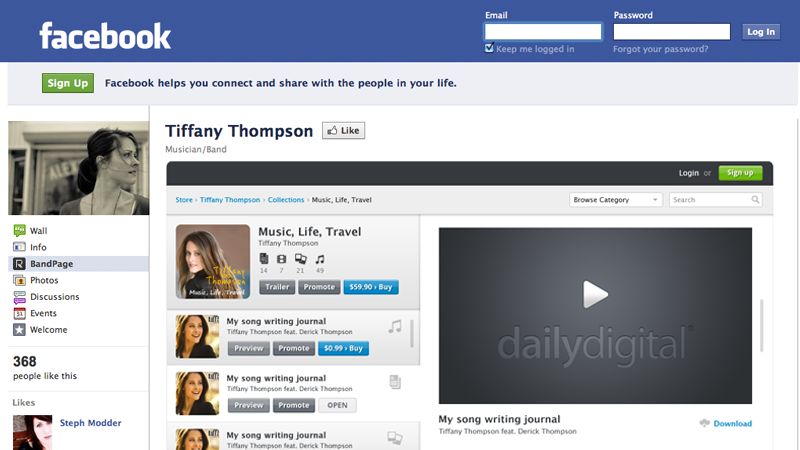Click Preview in the first journal row
800x450 pixels.
coord(248,348)
